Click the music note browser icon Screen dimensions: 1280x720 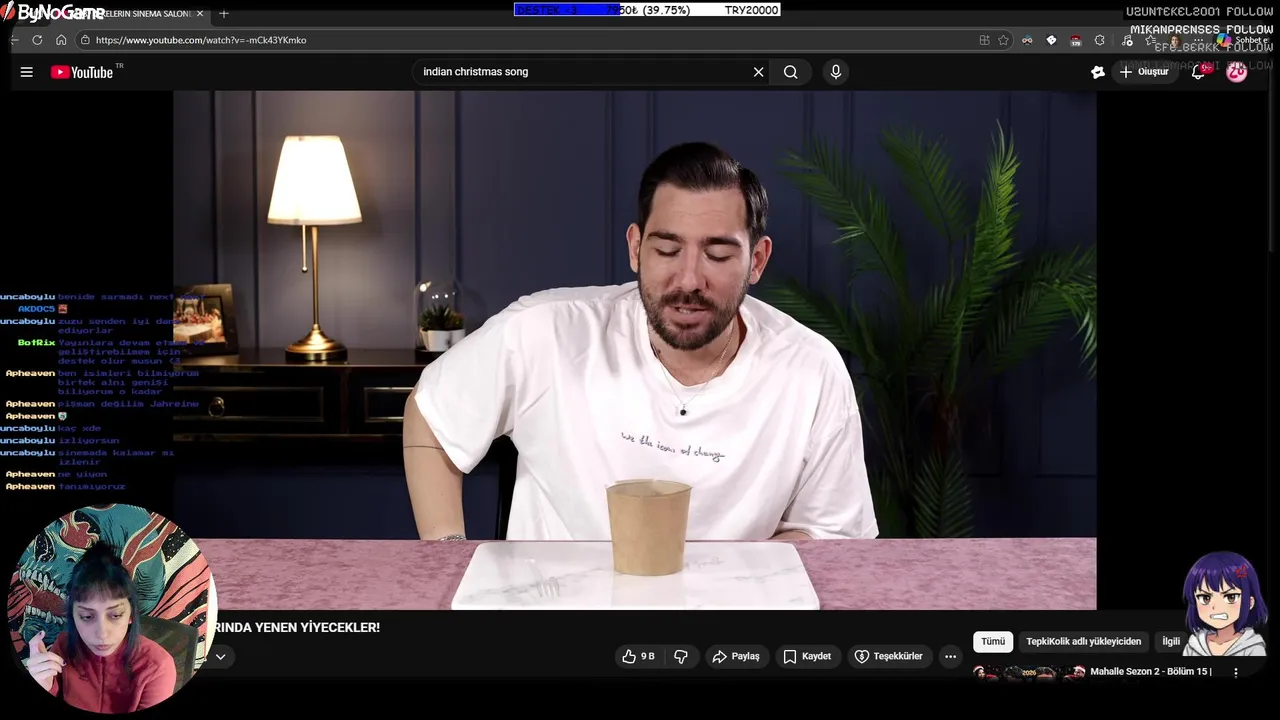click(1127, 40)
